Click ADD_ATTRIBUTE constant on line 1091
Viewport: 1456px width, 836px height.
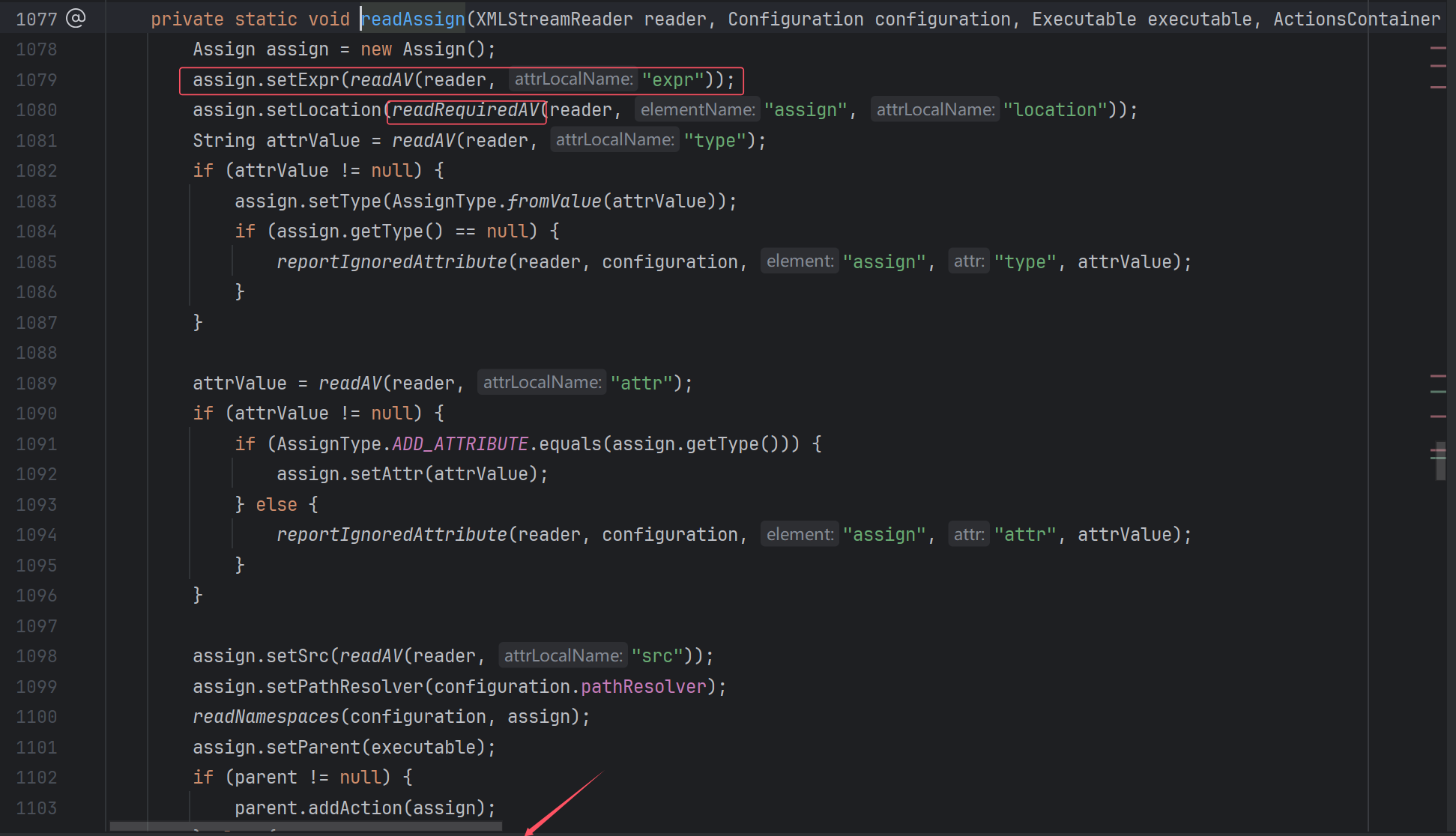460,444
